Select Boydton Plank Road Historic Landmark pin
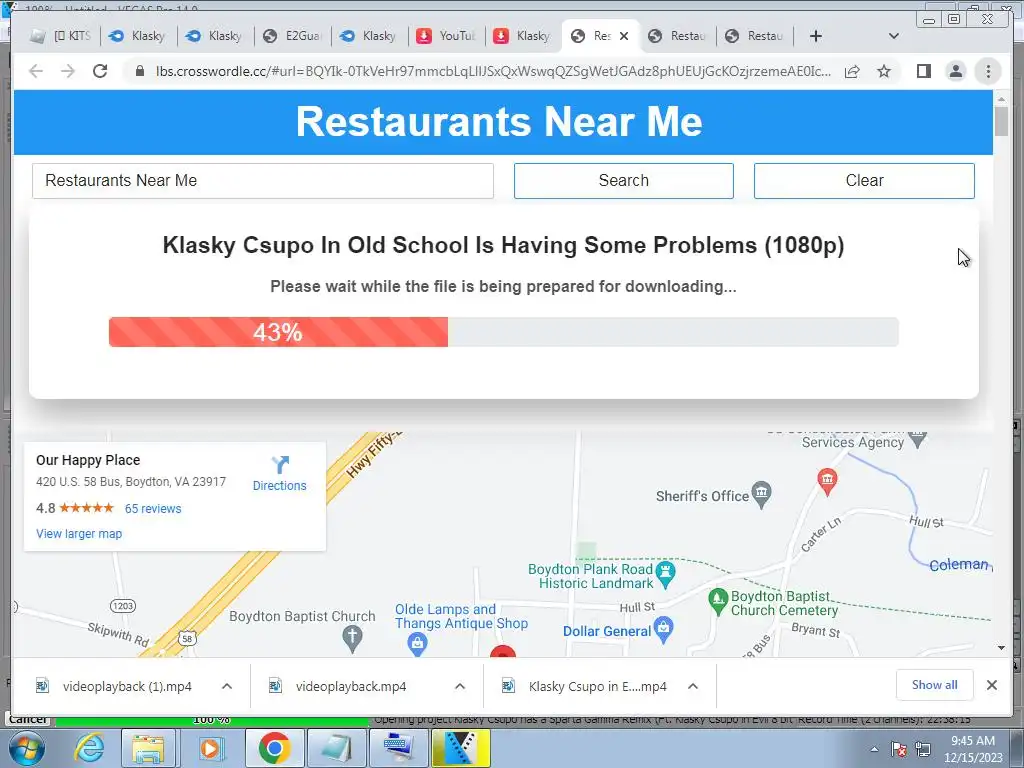This screenshot has height=768, width=1024. (x=665, y=573)
